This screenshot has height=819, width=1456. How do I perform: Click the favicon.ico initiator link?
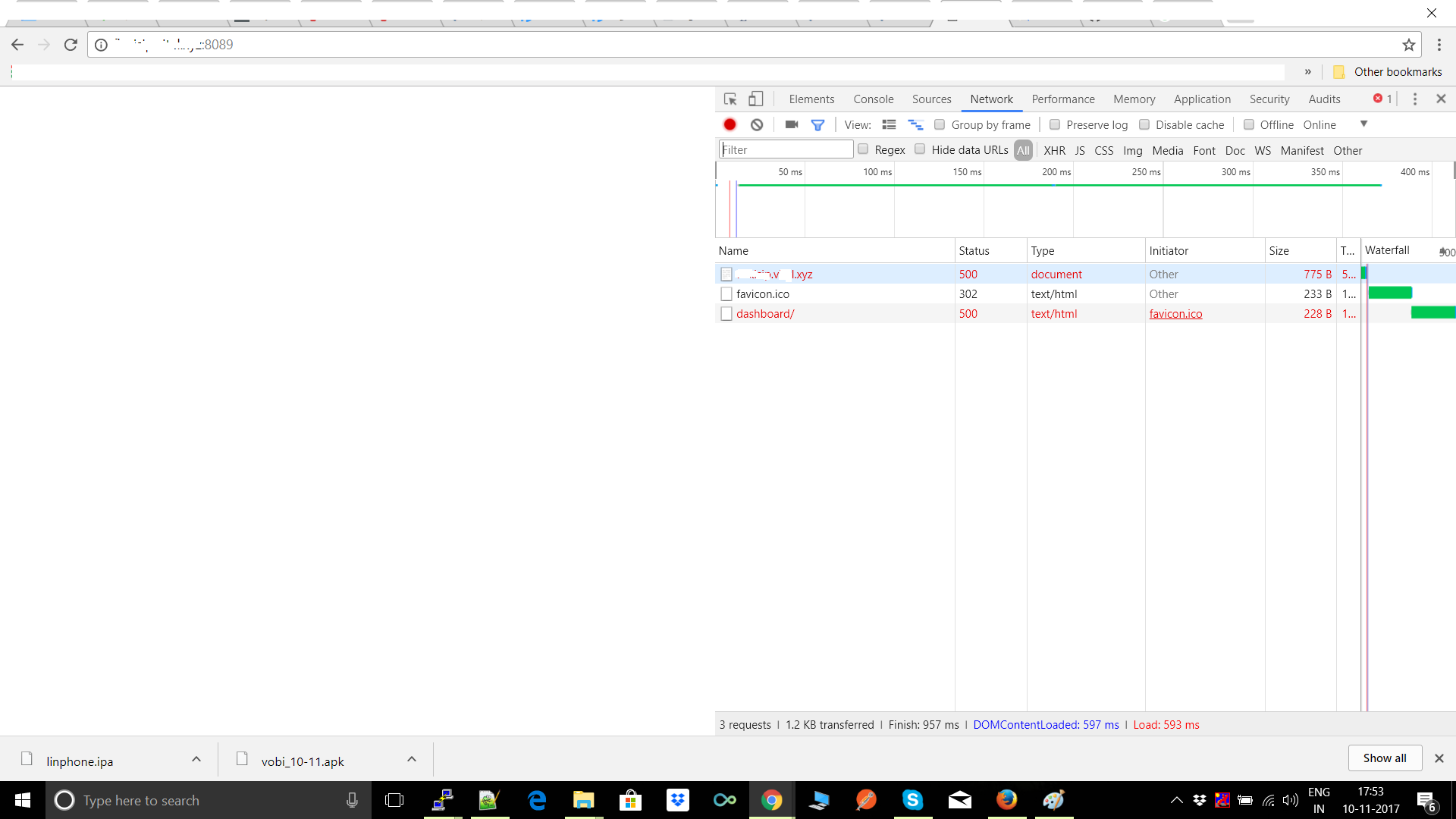[1175, 314]
